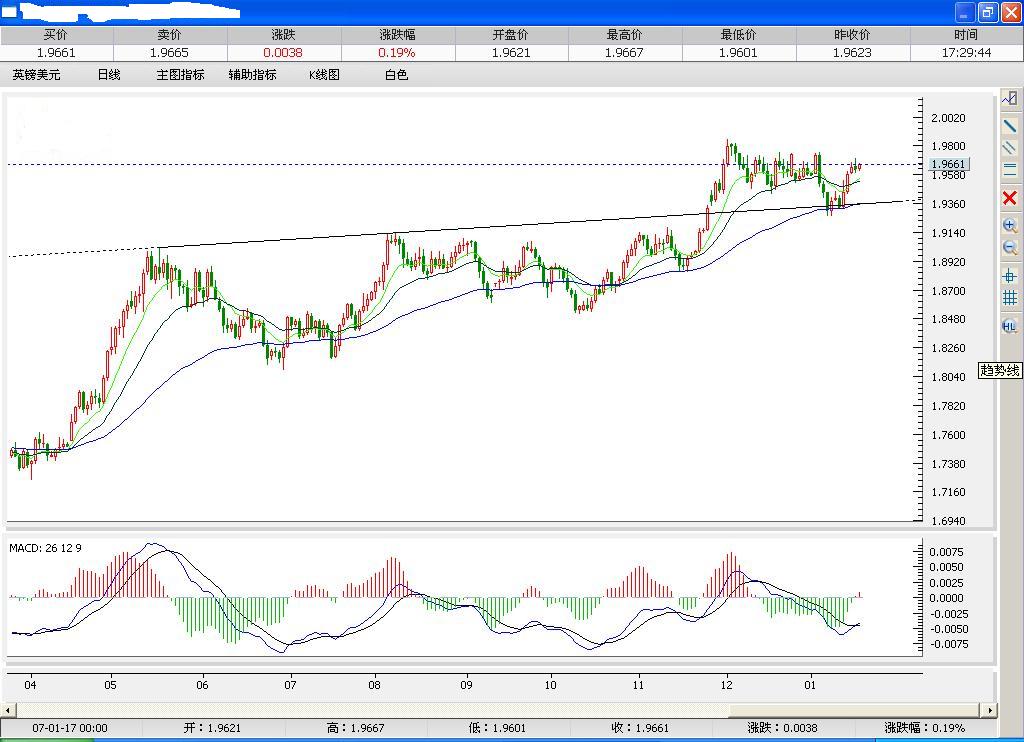Image resolution: width=1024 pixels, height=742 pixels.
Task: Enable the crosshair cursor tool
Action: [1010, 275]
